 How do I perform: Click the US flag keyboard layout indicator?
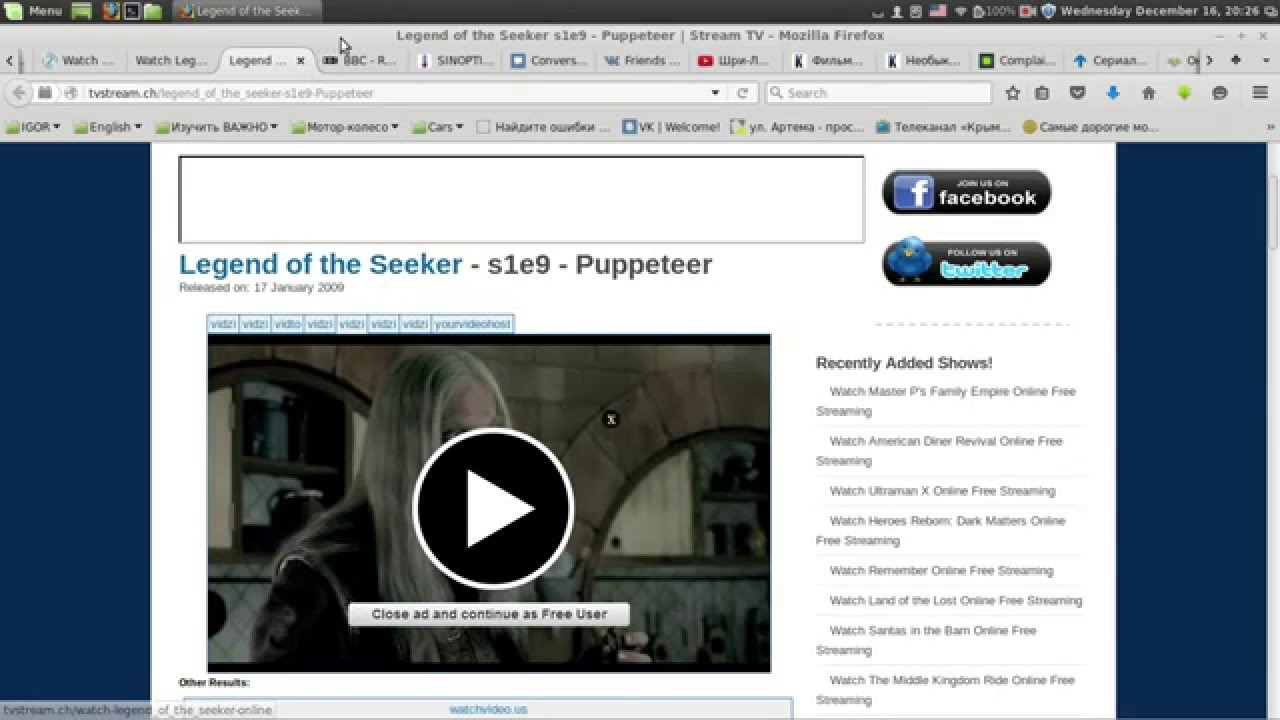(937, 11)
